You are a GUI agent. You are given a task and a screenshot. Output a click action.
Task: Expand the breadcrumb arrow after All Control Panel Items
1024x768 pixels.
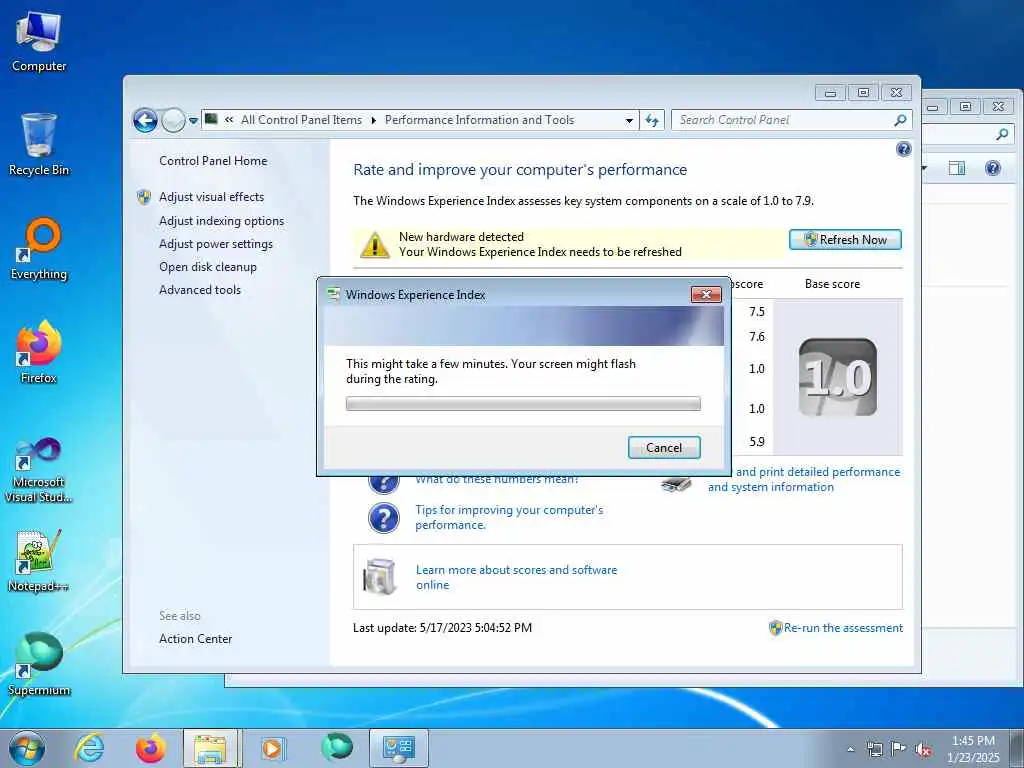[374, 120]
